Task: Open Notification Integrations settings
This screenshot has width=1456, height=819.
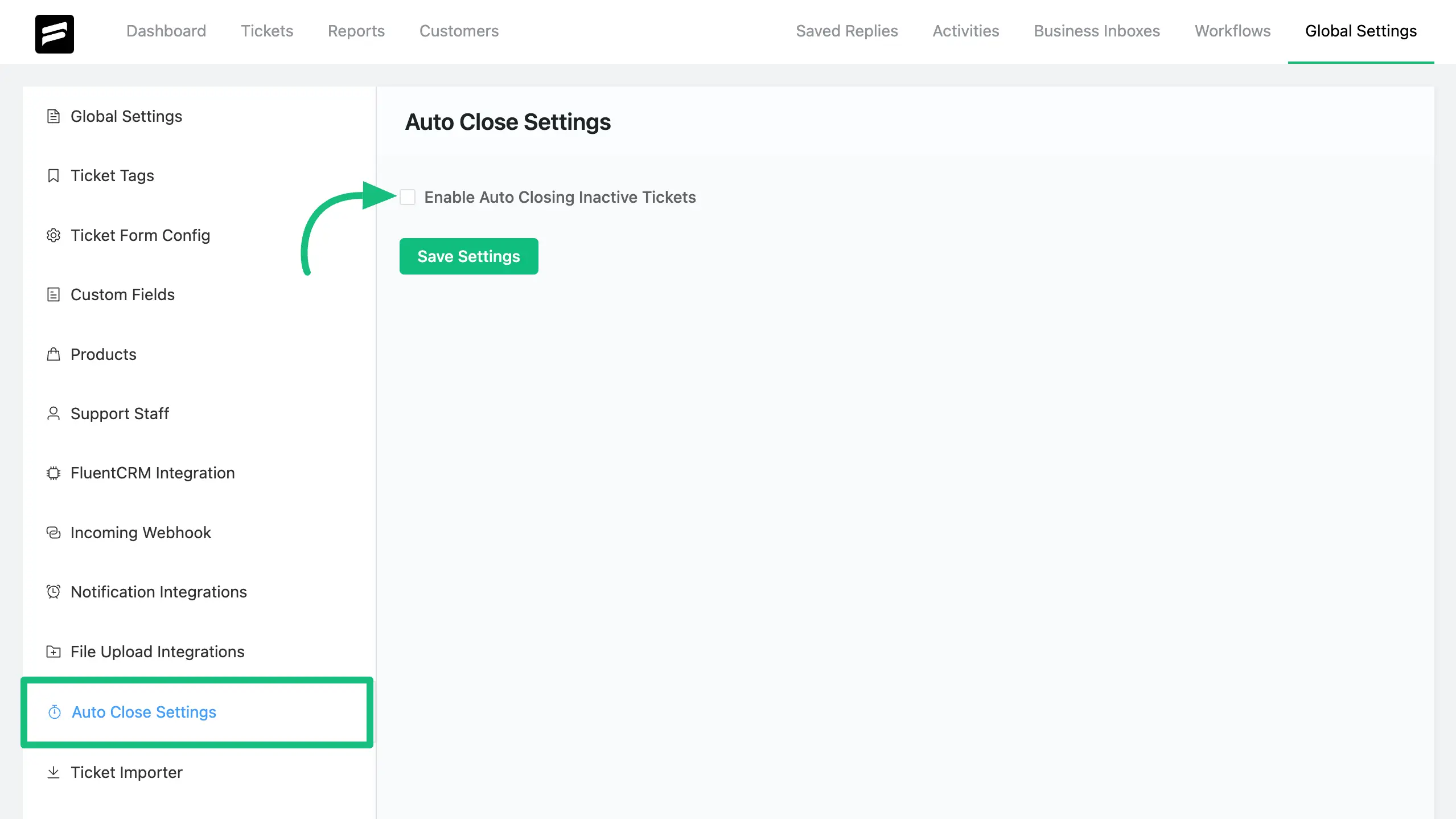Action: pyautogui.click(x=199, y=592)
